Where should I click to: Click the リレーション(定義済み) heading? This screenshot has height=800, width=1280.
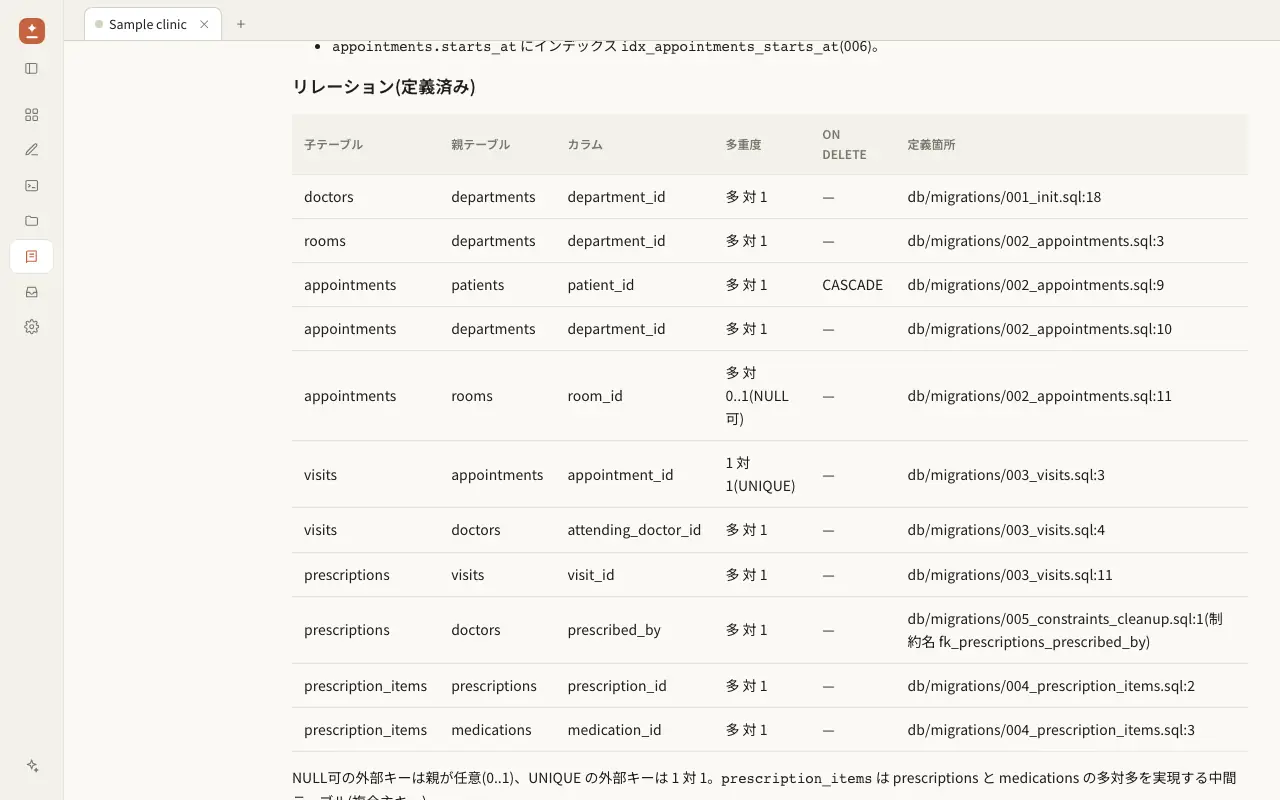(384, 87)
